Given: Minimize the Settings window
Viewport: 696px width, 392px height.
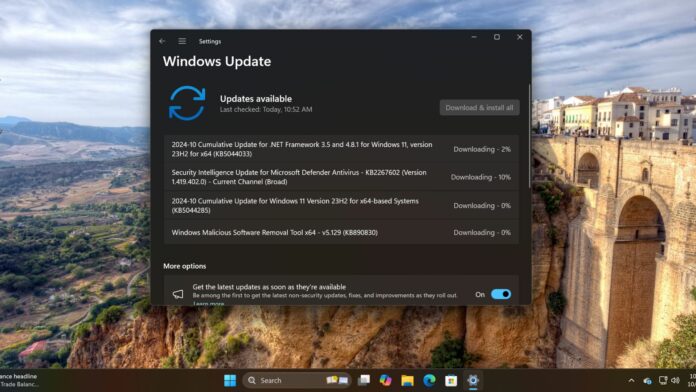Looking at the screenshot, I should 474,37.
